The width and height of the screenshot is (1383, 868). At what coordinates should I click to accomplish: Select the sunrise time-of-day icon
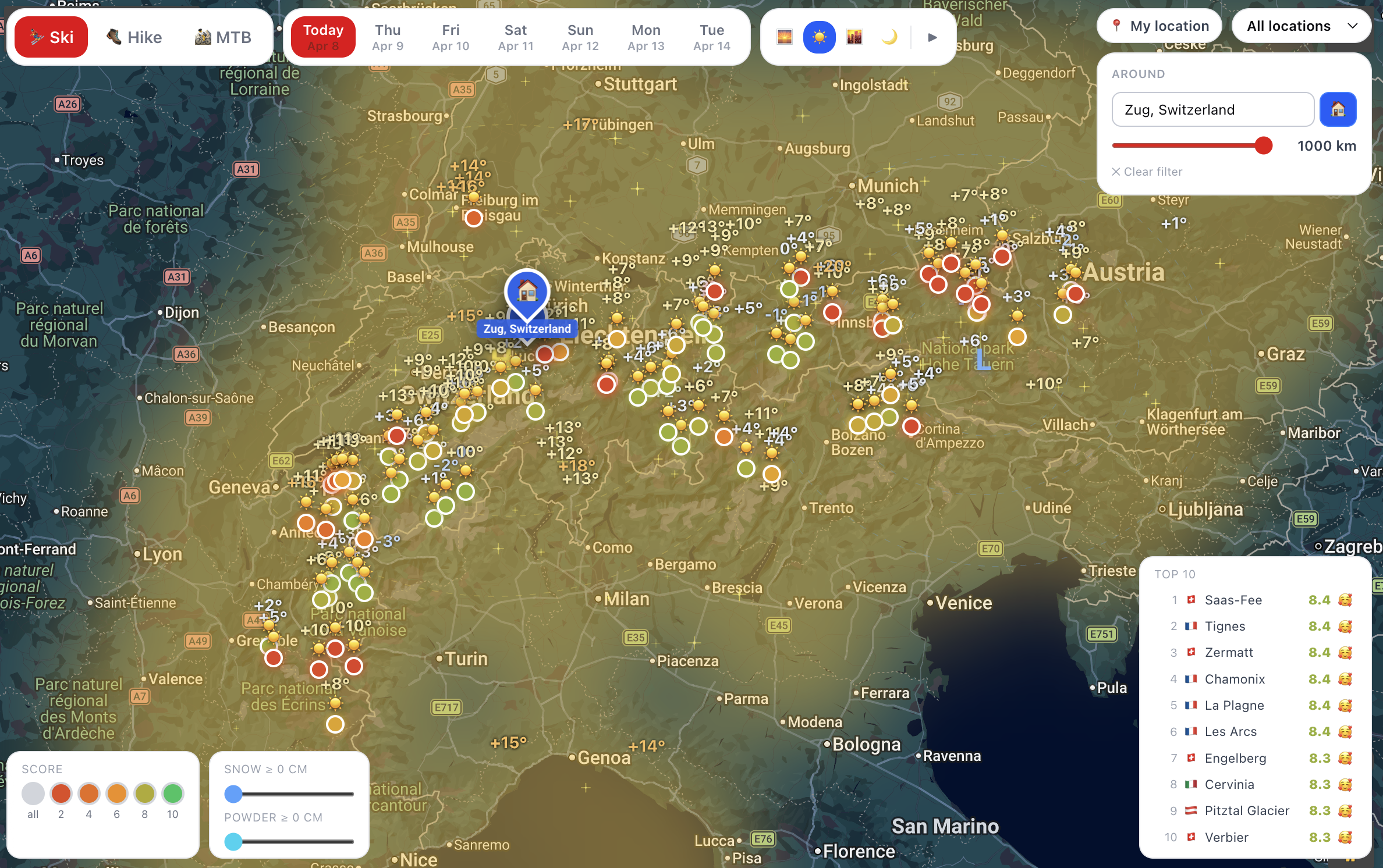click(x=784, y=37)
